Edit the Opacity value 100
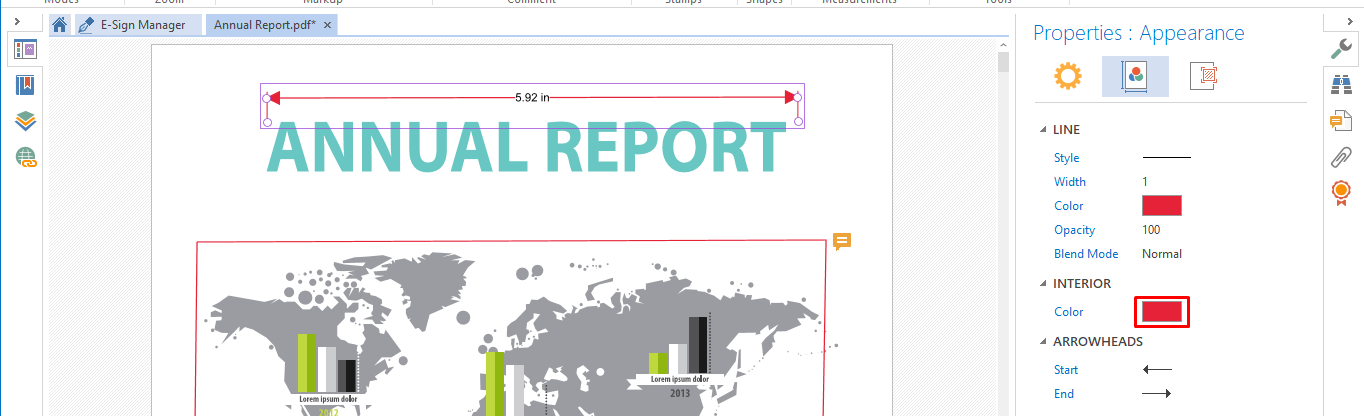This screenshot has width=1364, height=416. 1151,230
